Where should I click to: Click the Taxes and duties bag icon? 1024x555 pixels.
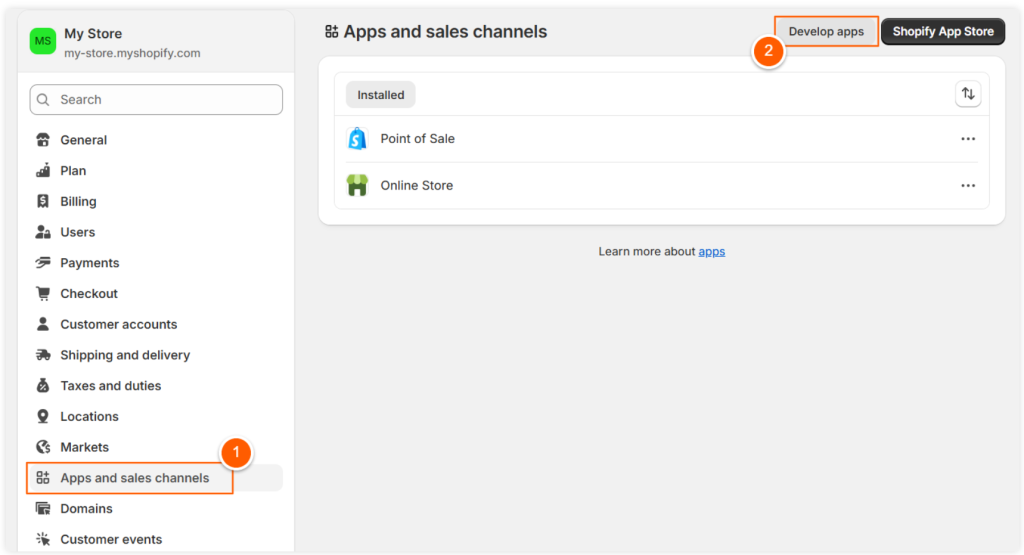(43, 385)
